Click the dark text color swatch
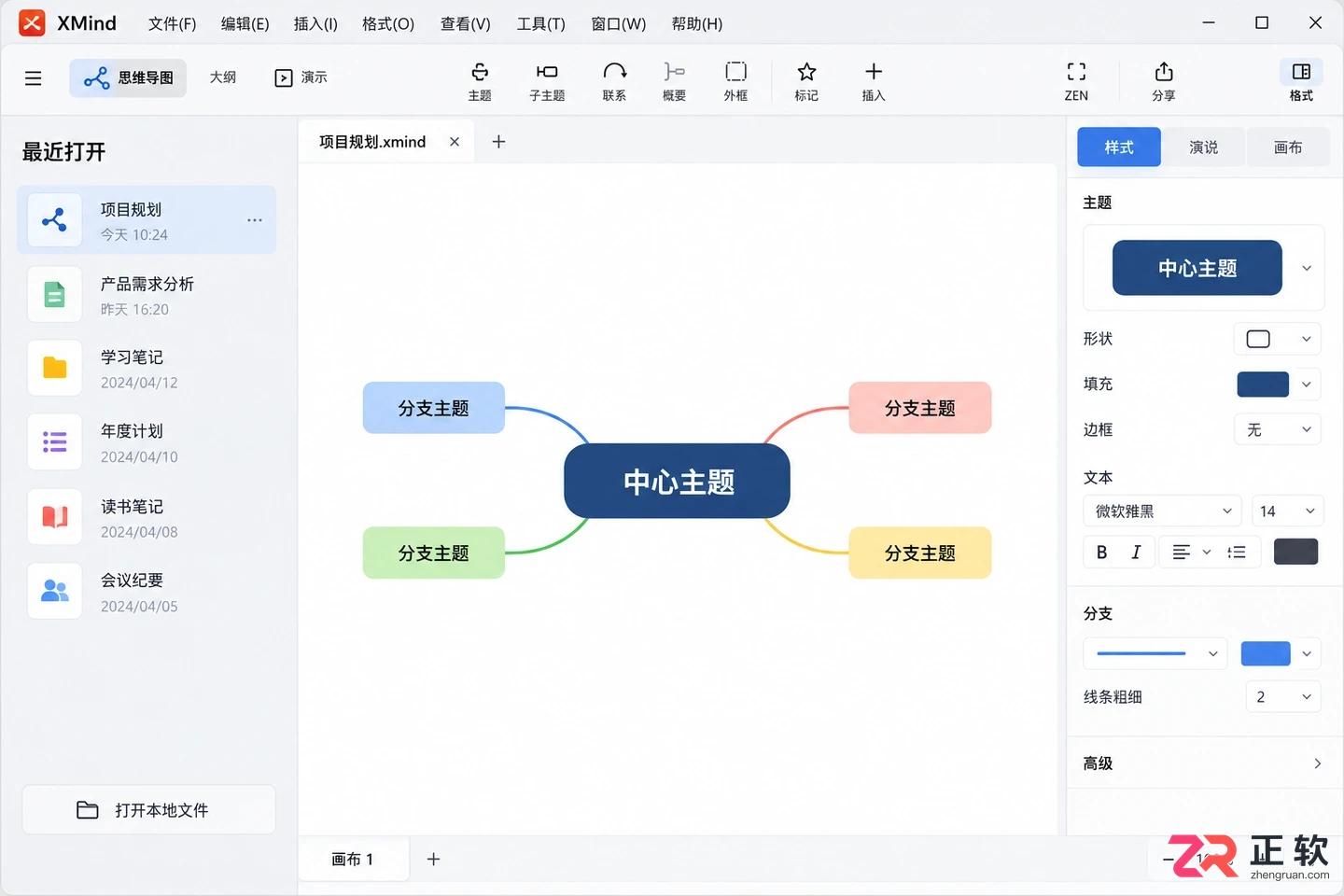This screenshot has width=1344, height=896. pyautogui.click(x=1296, y=552)
